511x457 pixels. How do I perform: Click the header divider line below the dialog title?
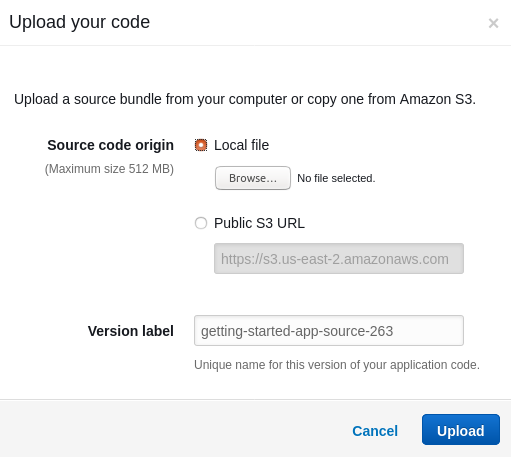(x=255, y=45)
